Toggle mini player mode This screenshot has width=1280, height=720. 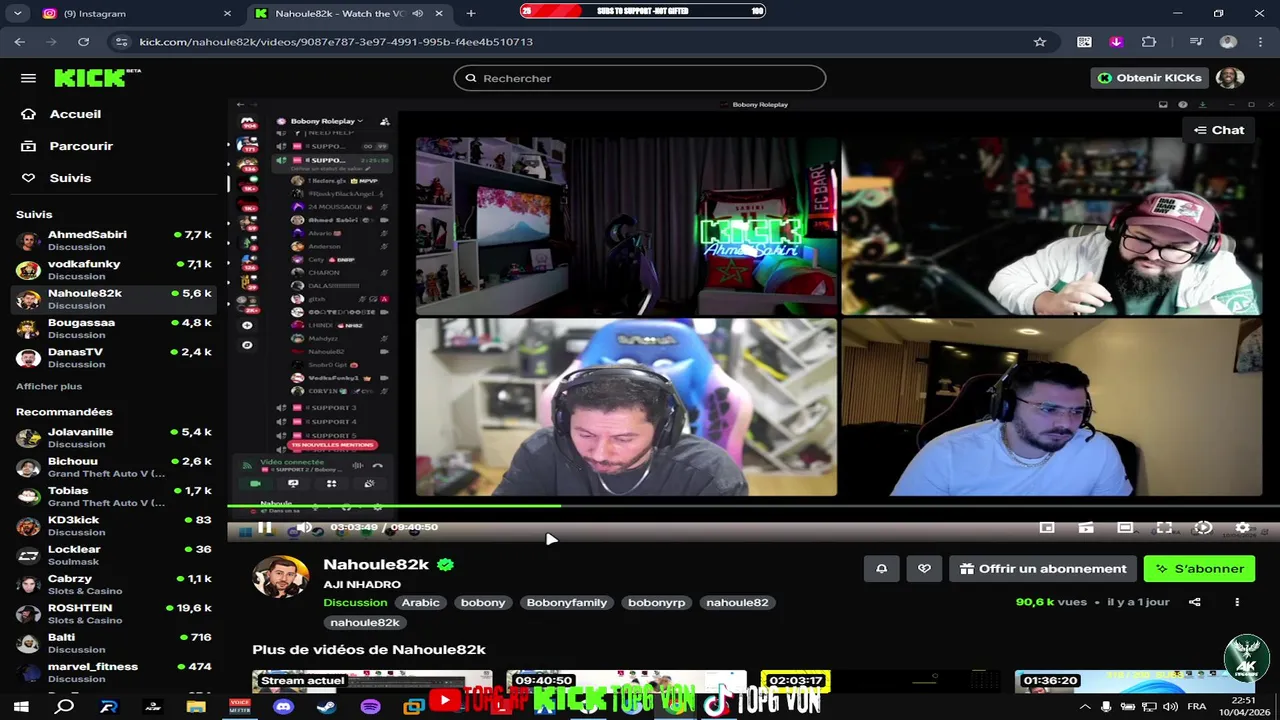click(x=1047, y=527)
